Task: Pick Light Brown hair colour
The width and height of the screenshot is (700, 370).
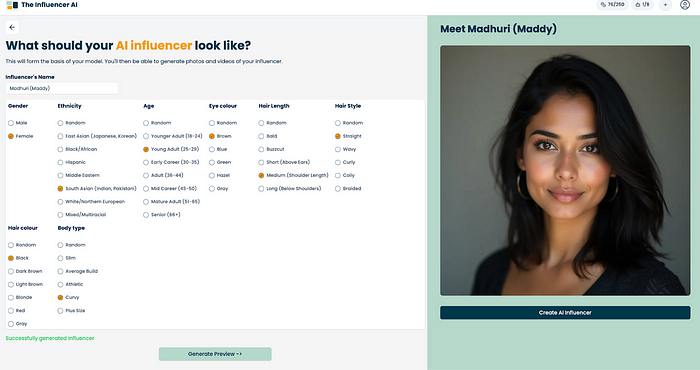Action: [x=26, y=284]
